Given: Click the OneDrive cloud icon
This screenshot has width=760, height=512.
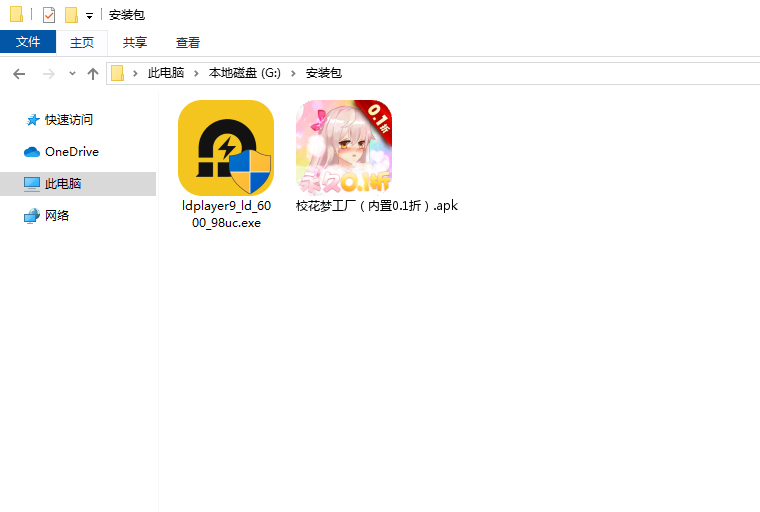Looking at the screenshot, I should [x=32, y=152].
